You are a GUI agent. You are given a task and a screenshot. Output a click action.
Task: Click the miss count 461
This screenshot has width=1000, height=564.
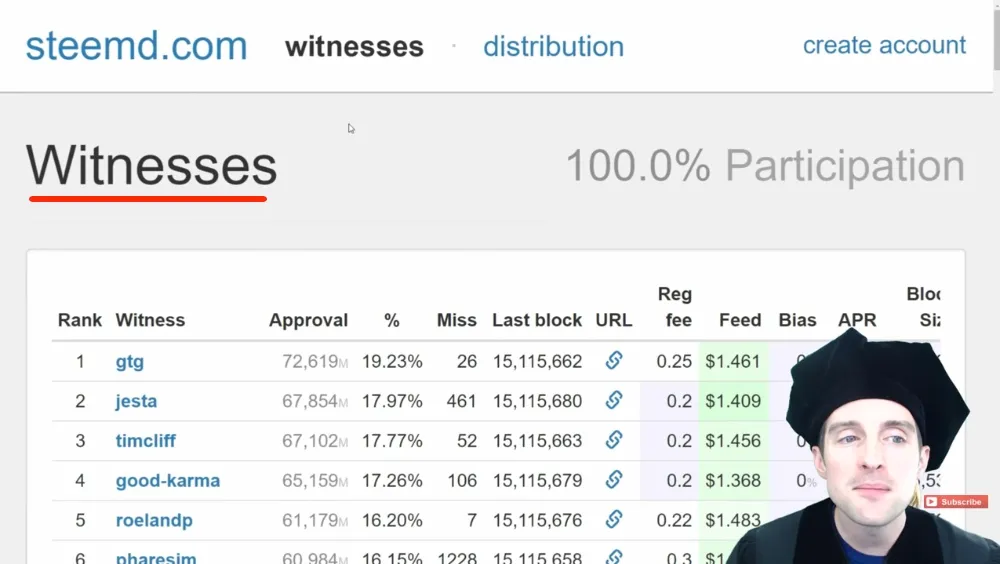click(x=461, y=401)
